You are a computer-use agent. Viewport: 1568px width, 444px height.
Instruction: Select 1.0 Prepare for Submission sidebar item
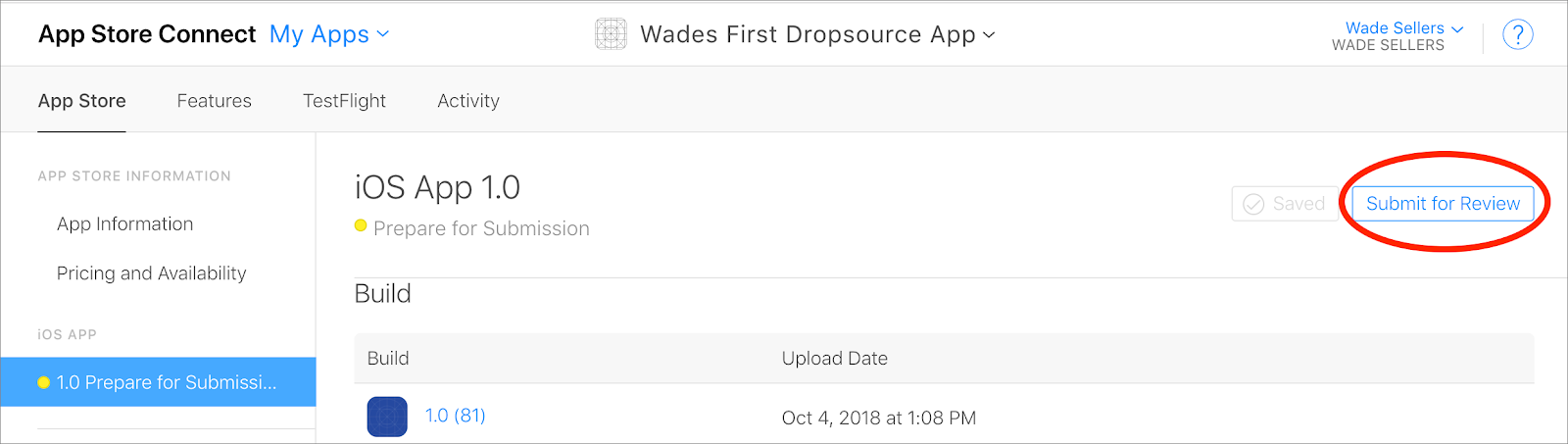(x=167, y=383)
